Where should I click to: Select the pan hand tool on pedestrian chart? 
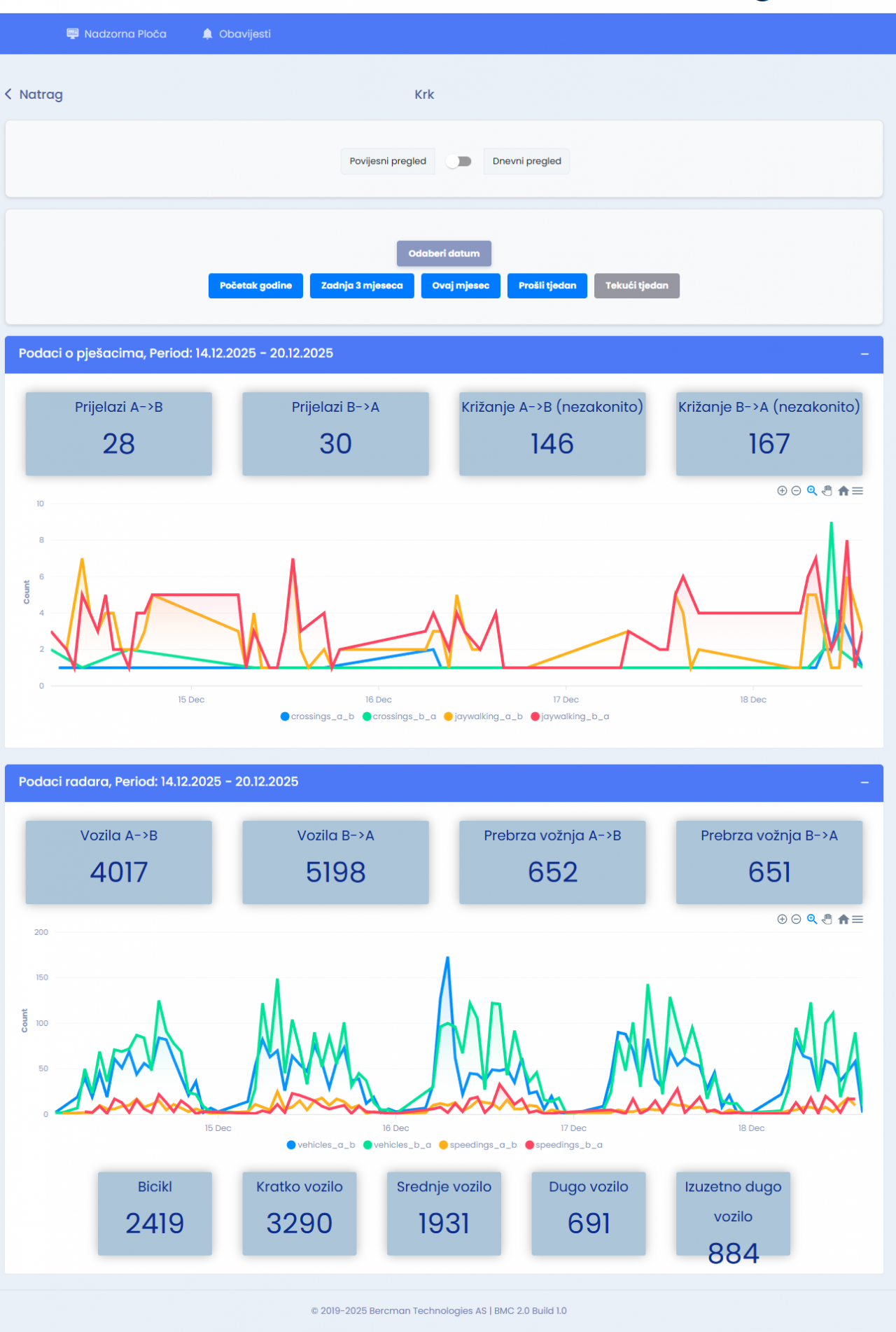[x=827, y=491]
